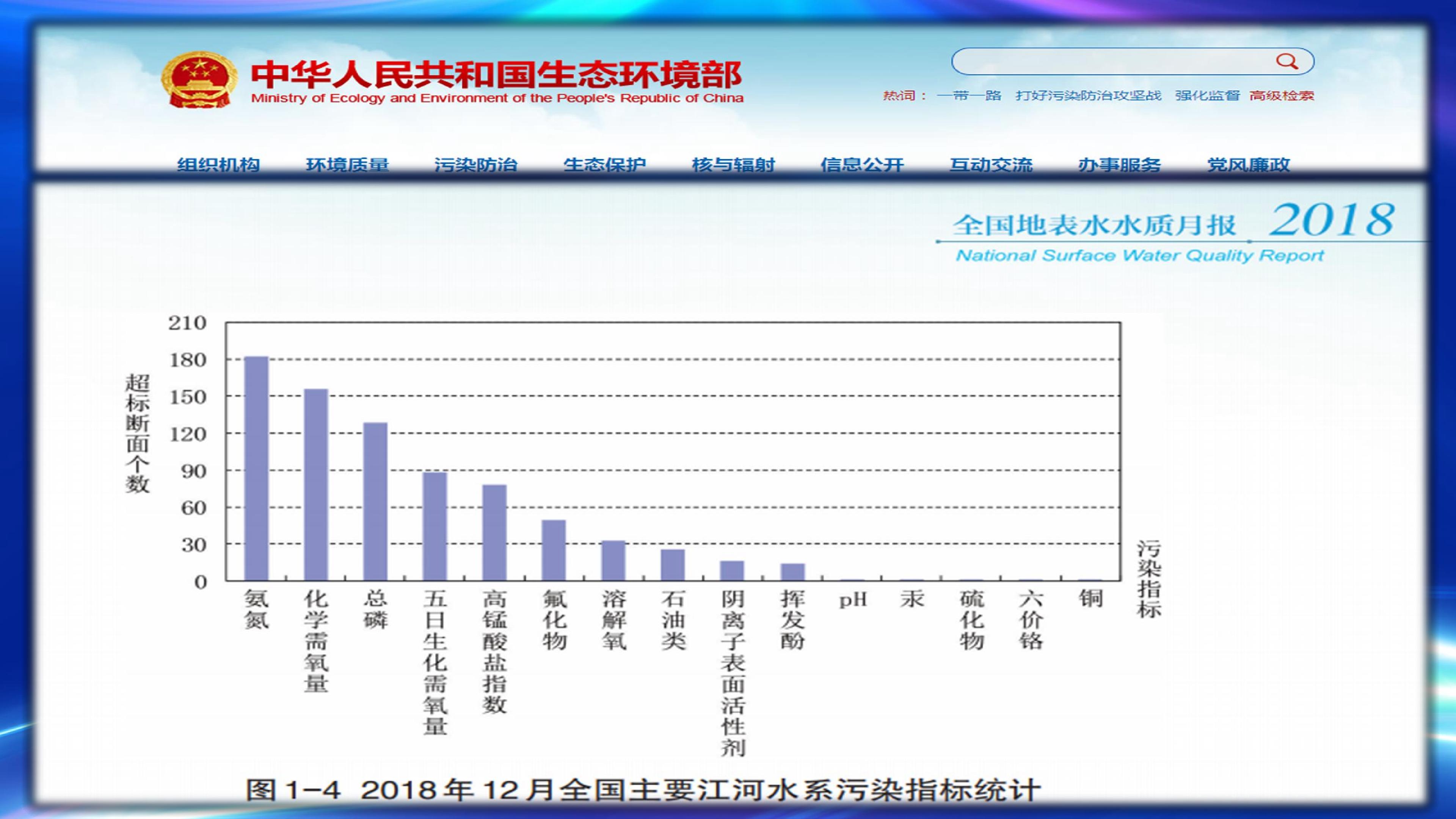Open the 污染防治 menu
Screen dimensions: 1456x819
(x=476, y=165)
